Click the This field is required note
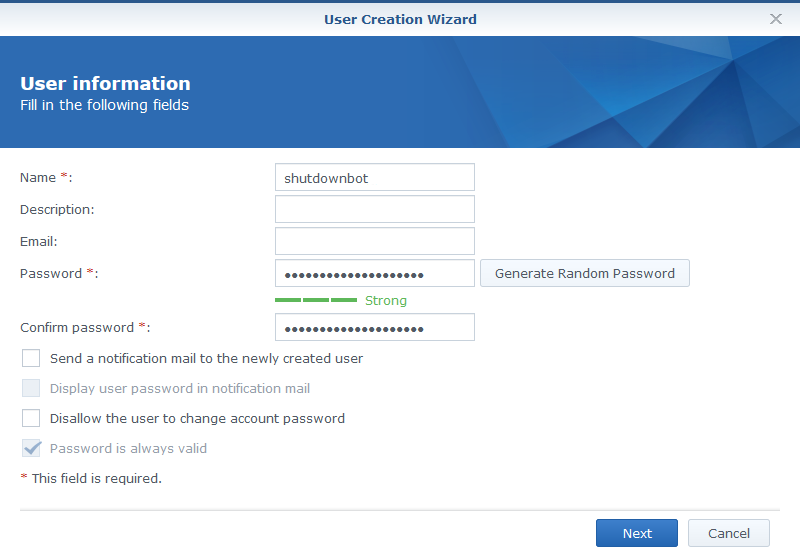 pos(96,479)
